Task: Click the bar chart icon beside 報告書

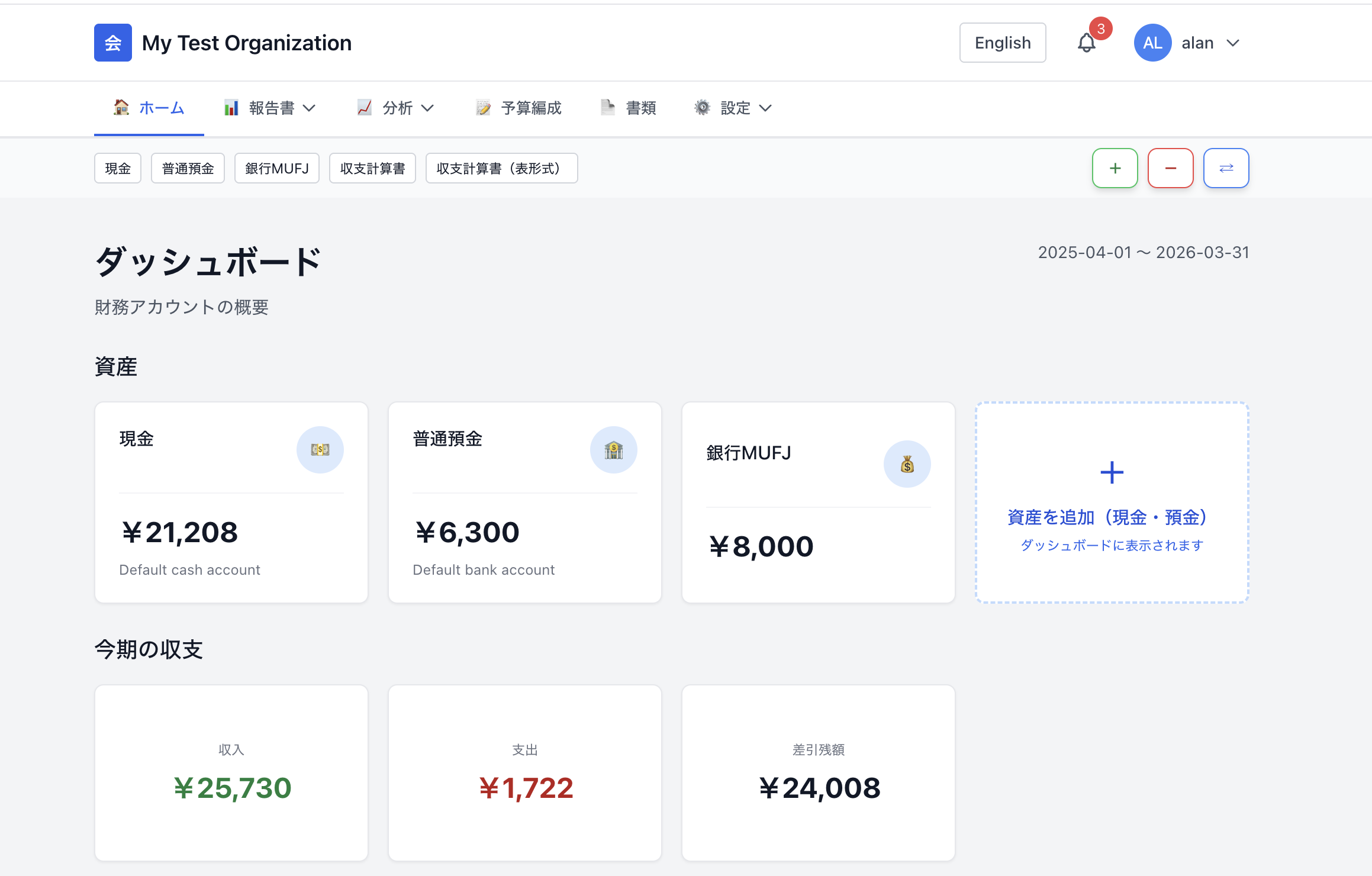Action: pyautogui.click(x=231, y=107)
